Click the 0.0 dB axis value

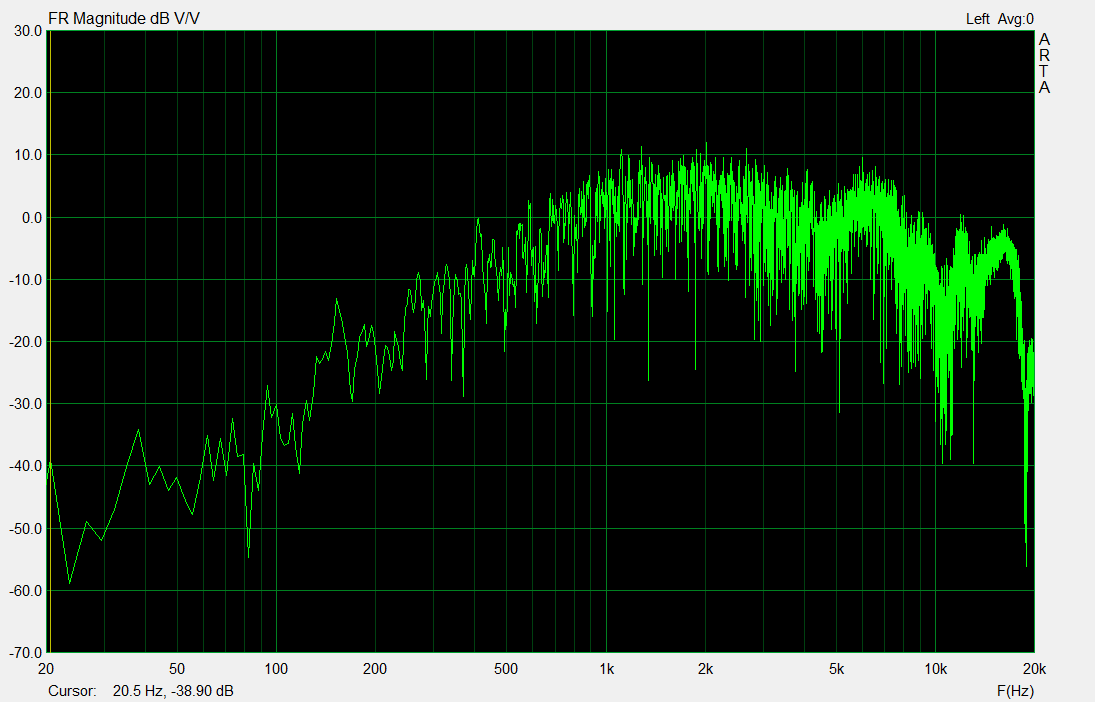click(31, 217)
